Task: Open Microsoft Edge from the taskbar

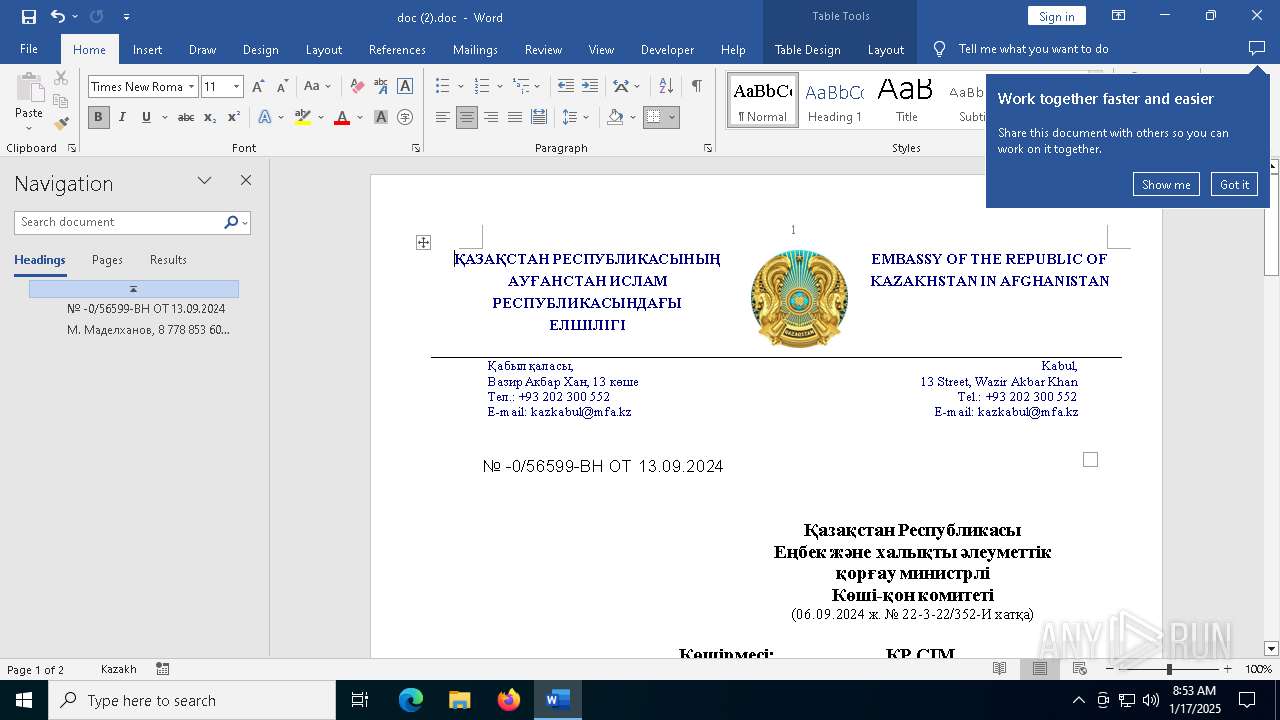Action: [x=411, y=700]
